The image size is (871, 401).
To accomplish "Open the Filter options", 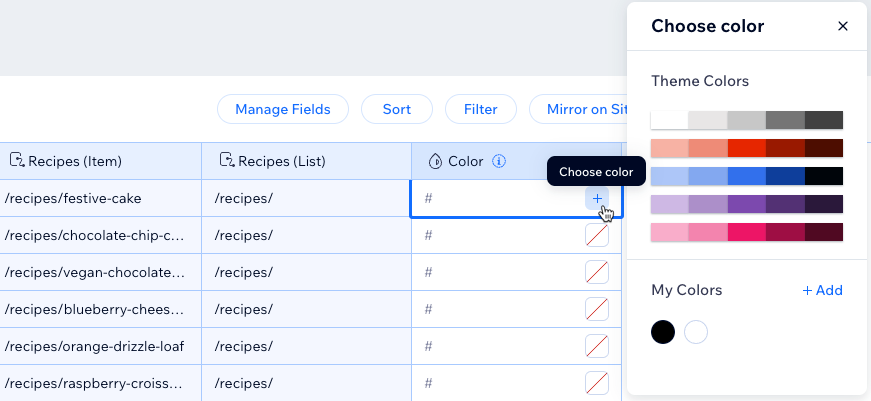I will tap(480, 109).
